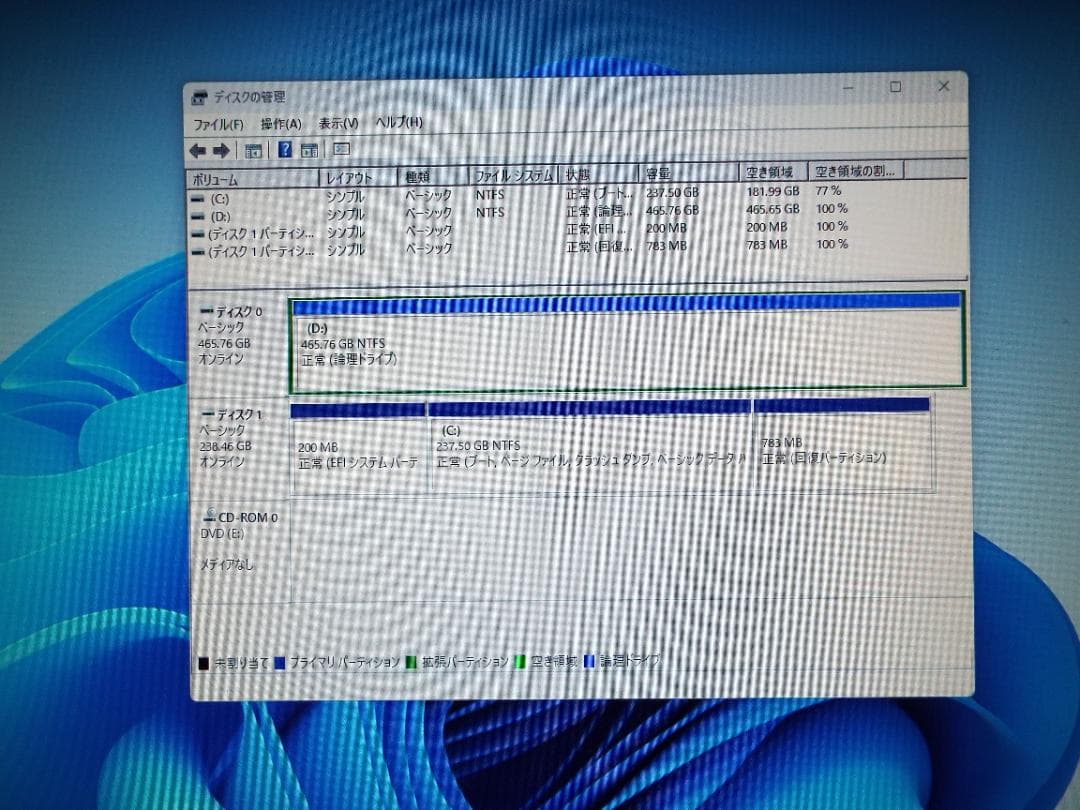Select the D: partition block on ディスク 0
Viewport: 1080px width, 810px height.
[x=620, y=345]
